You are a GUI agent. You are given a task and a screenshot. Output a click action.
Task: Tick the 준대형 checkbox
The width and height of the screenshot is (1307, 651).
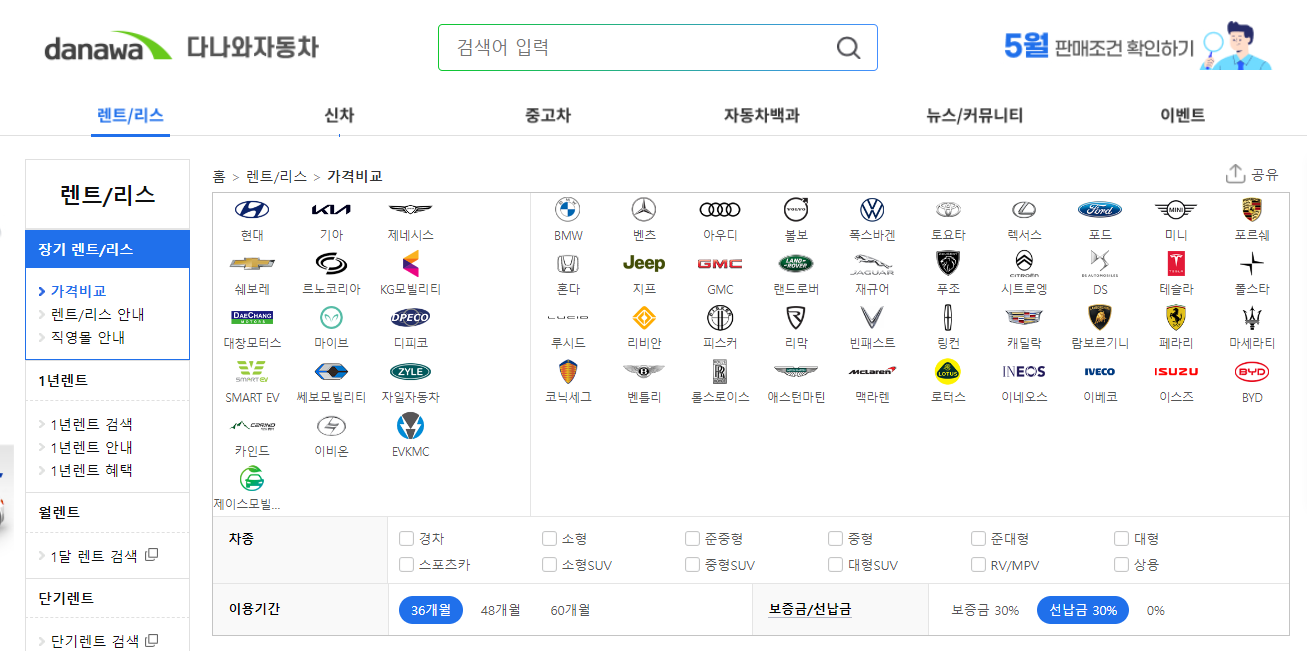coord(978,539)
